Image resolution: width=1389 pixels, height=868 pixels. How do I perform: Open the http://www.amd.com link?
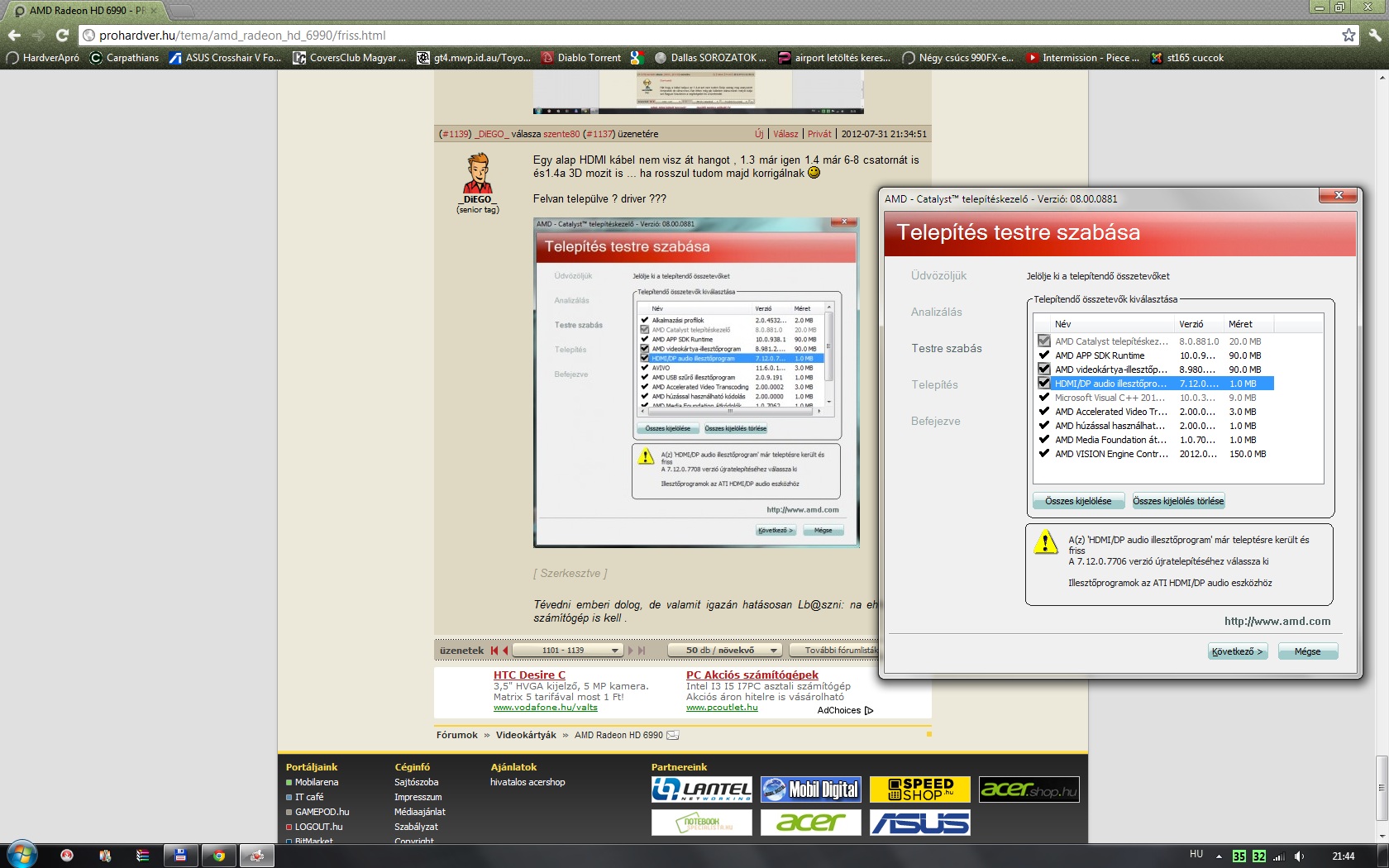click(x=1277, y=622)
